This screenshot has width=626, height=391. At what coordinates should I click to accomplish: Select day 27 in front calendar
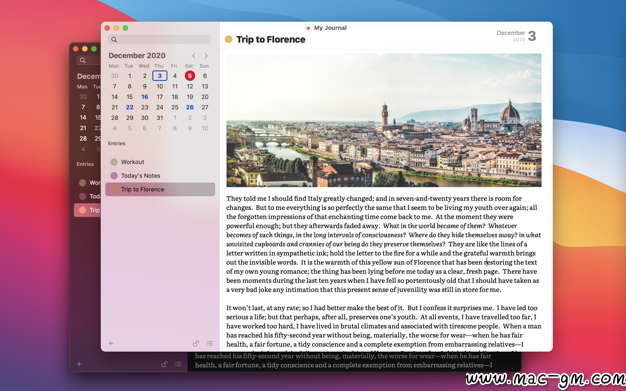205,107
